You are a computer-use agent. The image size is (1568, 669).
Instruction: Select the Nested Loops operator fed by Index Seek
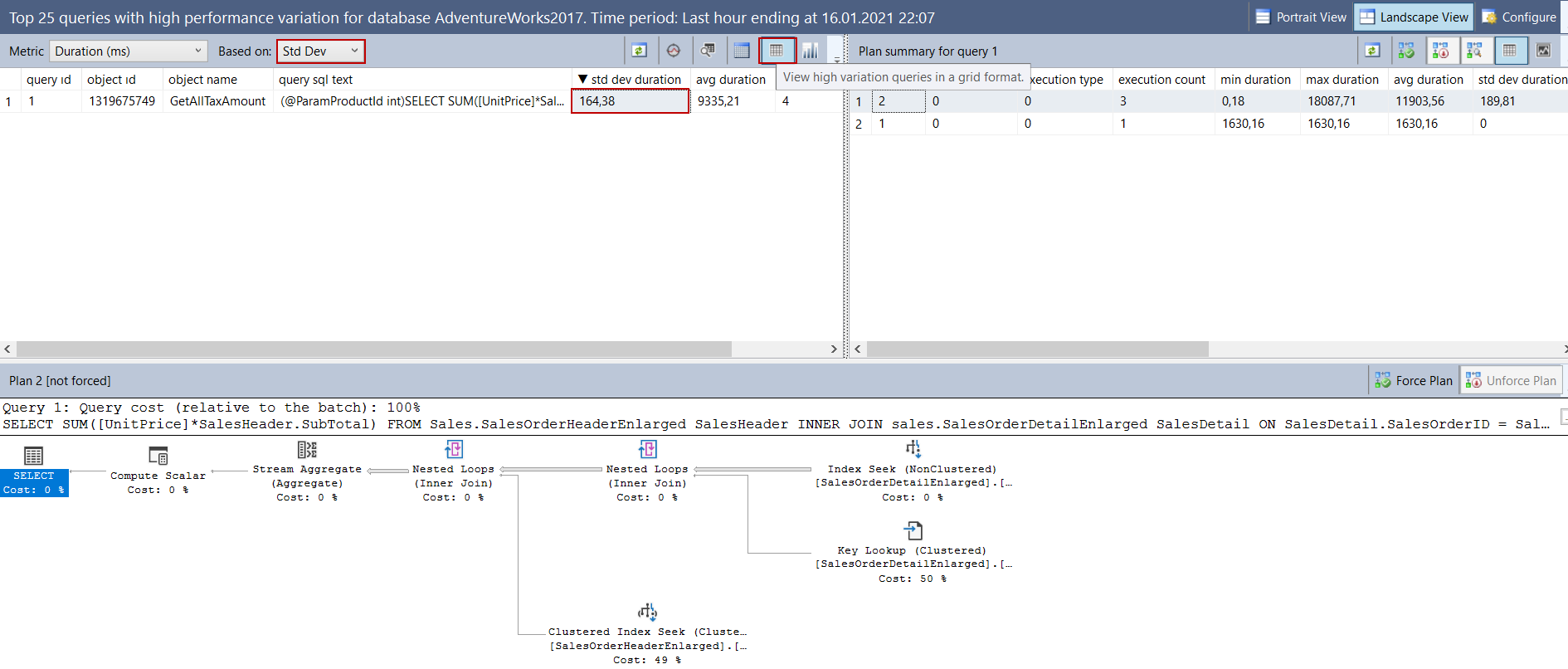coord(647,450)
